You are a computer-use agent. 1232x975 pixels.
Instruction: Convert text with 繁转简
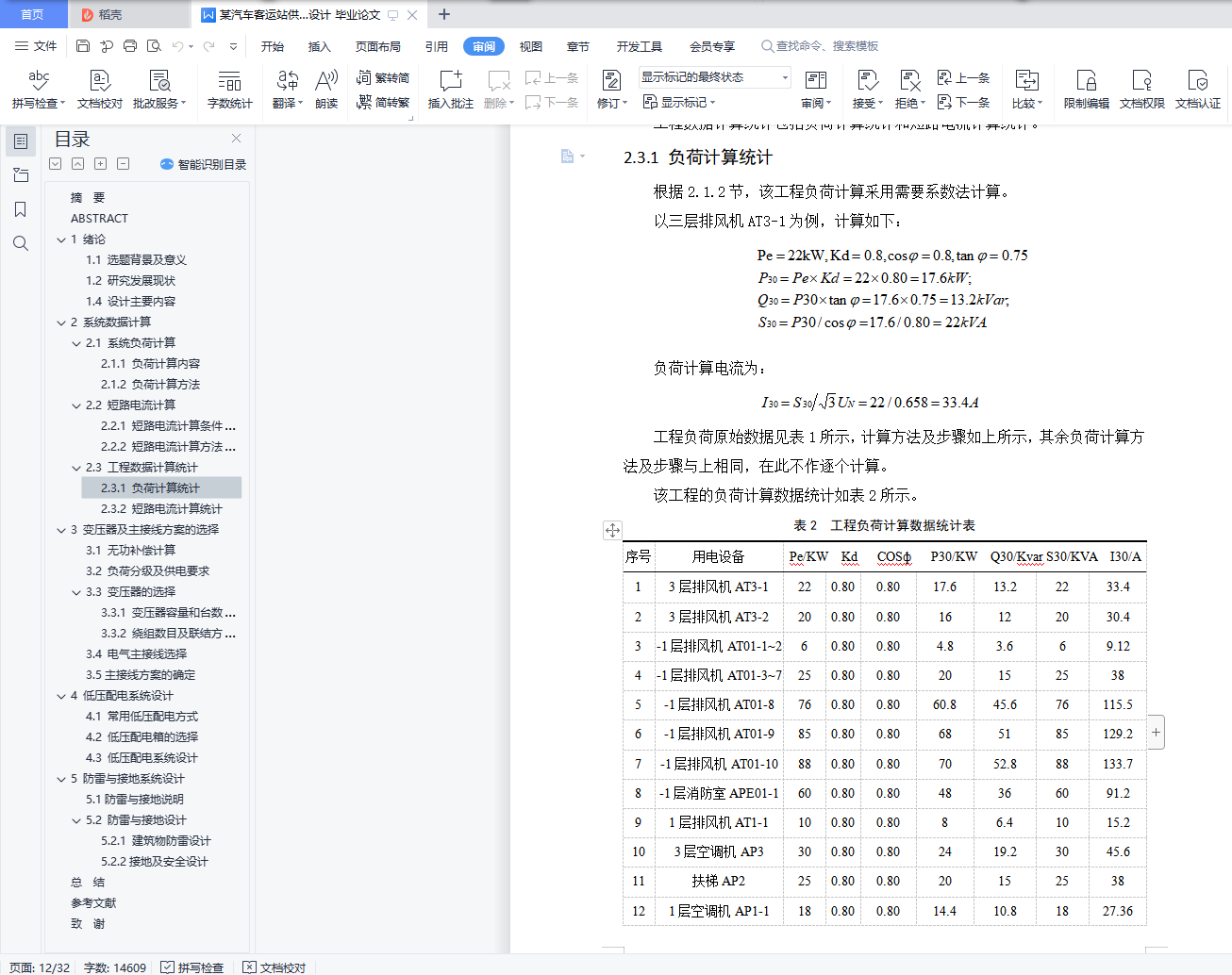click(383, 78)
